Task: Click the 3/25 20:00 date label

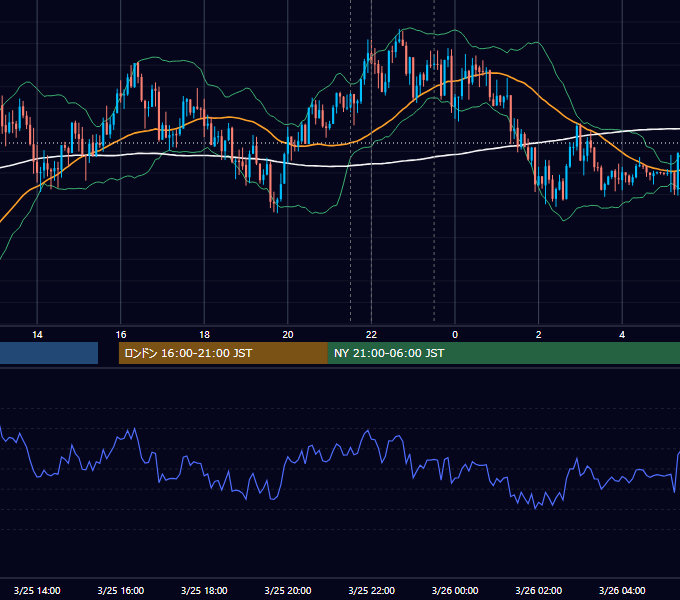Action: click(x=288, y=590)
